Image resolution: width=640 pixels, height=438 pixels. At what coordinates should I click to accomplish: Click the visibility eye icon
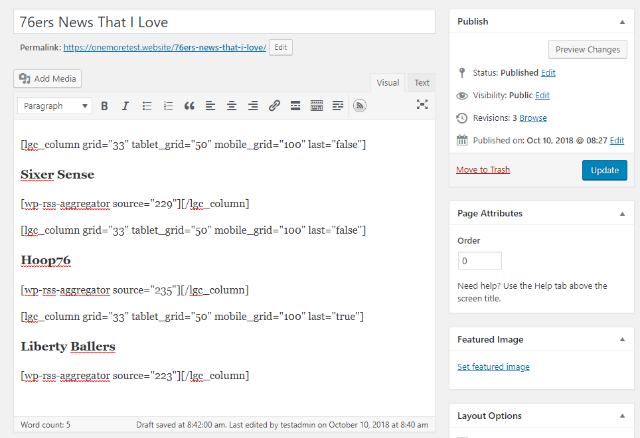pos(462,96)
